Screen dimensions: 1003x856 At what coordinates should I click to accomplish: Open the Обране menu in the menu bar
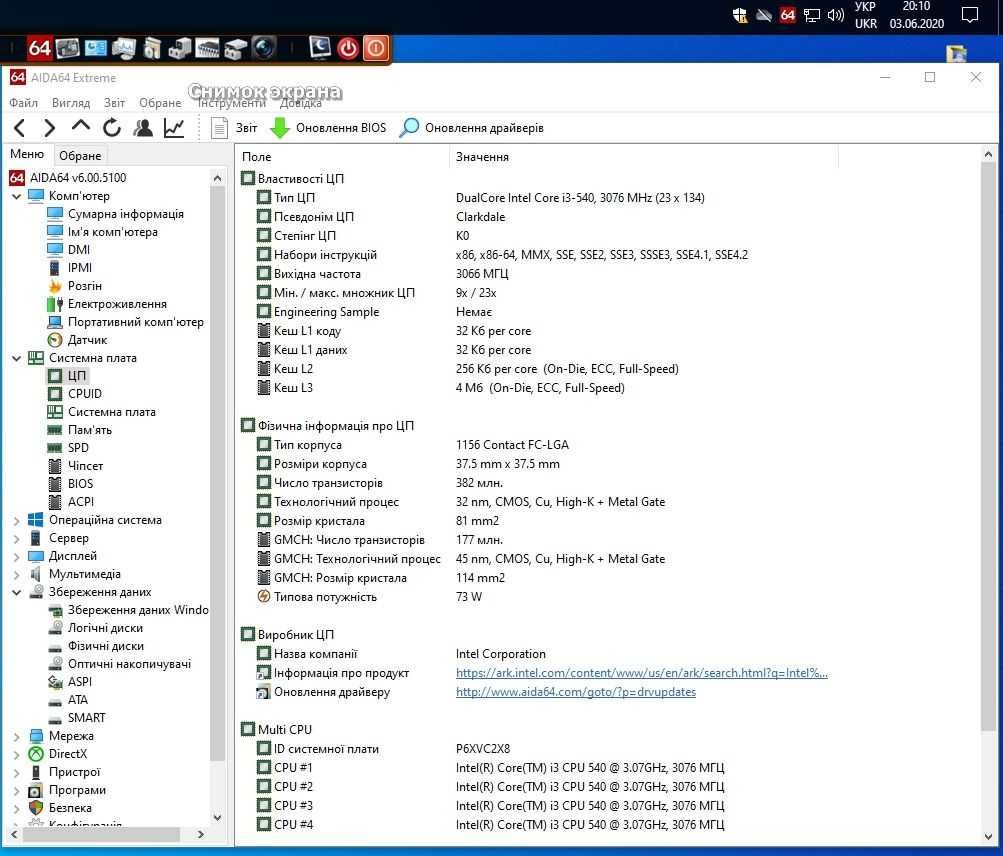pos(160,103)
